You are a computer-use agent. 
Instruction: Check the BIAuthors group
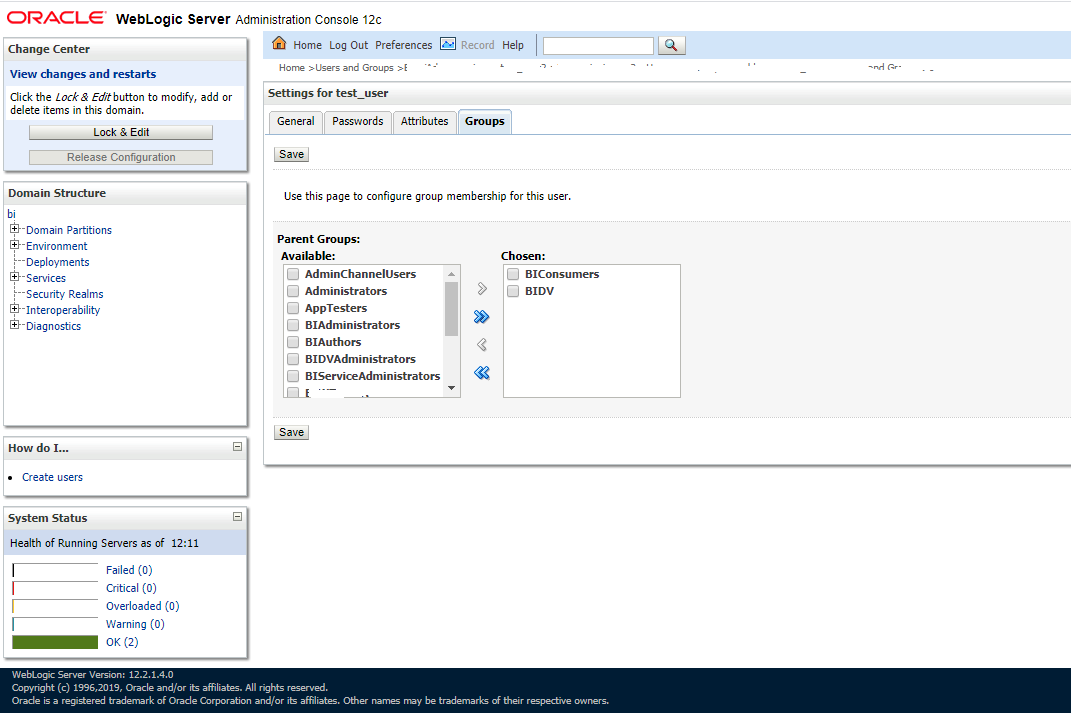[x=293, y=342]
